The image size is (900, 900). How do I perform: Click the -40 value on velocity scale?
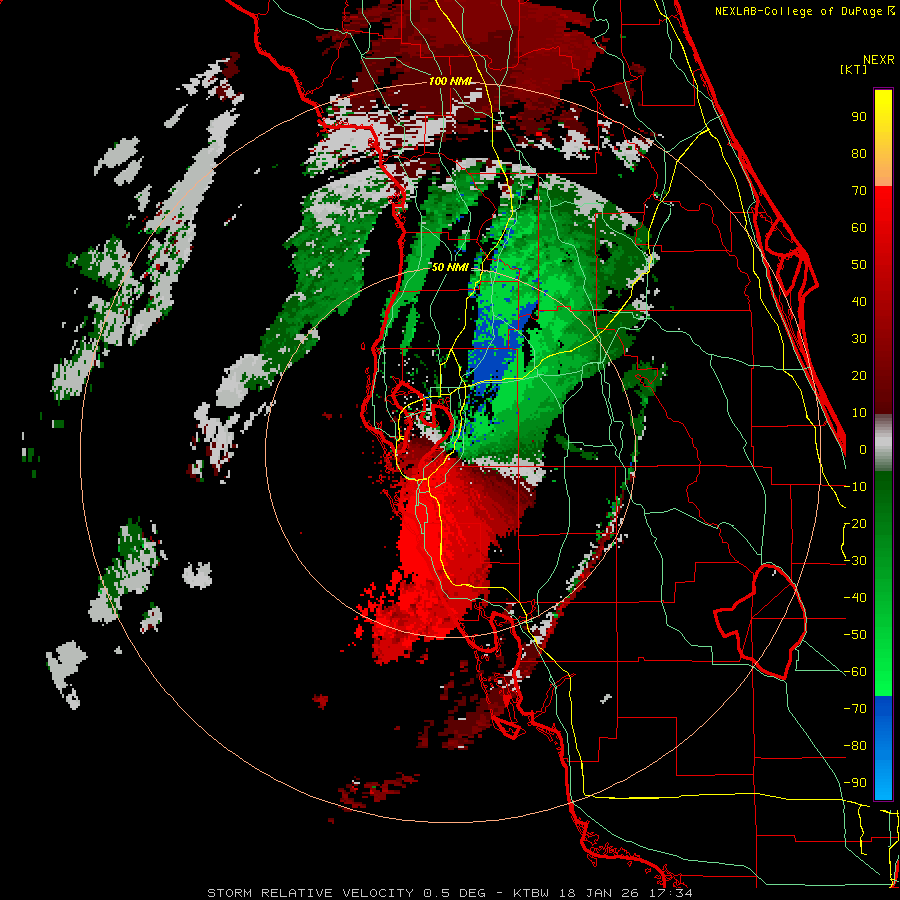pyautogui.click(x=855, y=598)
